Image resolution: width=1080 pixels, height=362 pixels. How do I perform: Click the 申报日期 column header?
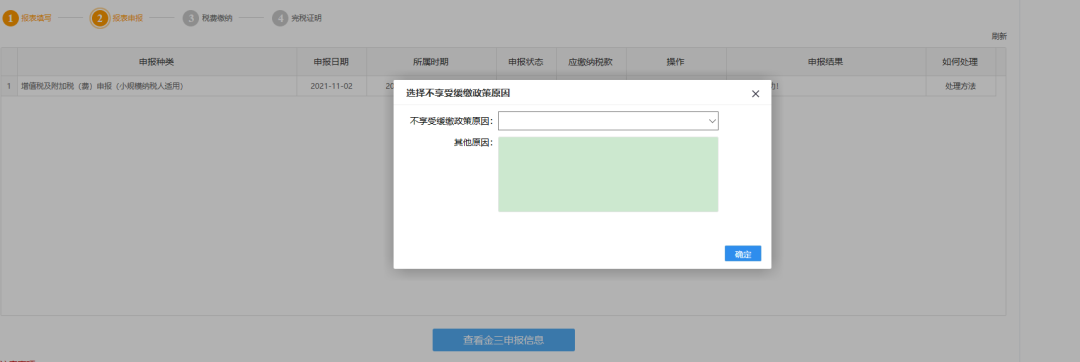point(331,62)
